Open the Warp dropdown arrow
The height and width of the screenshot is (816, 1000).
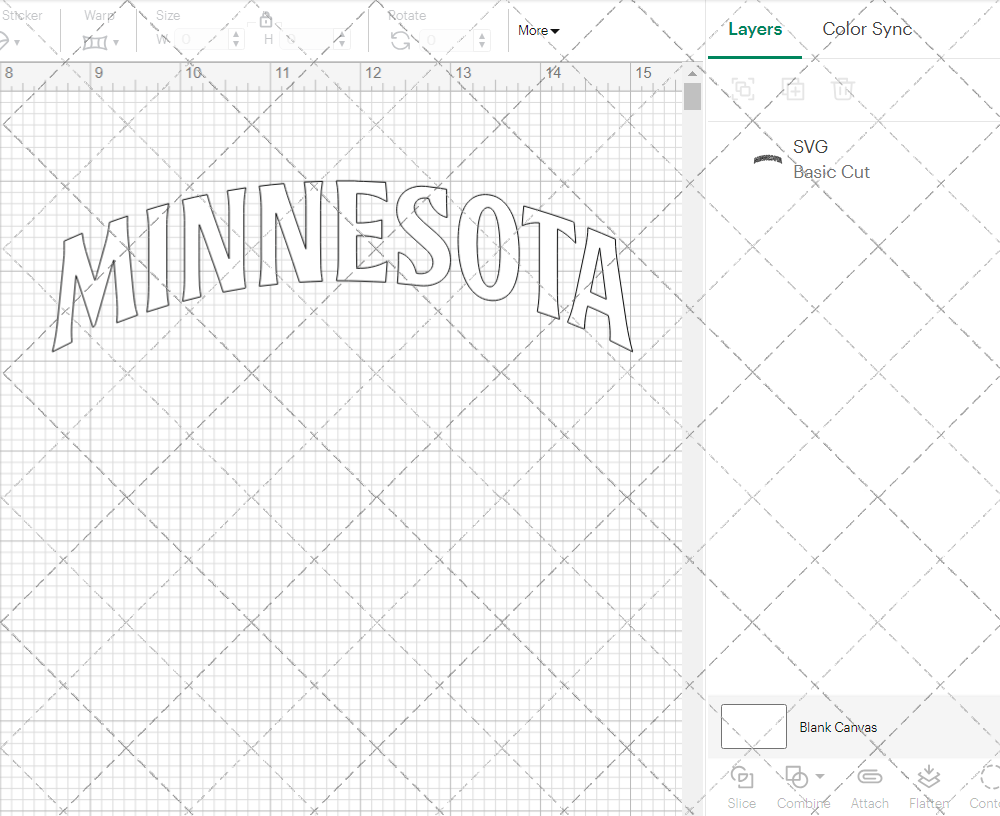coord(116,43)
